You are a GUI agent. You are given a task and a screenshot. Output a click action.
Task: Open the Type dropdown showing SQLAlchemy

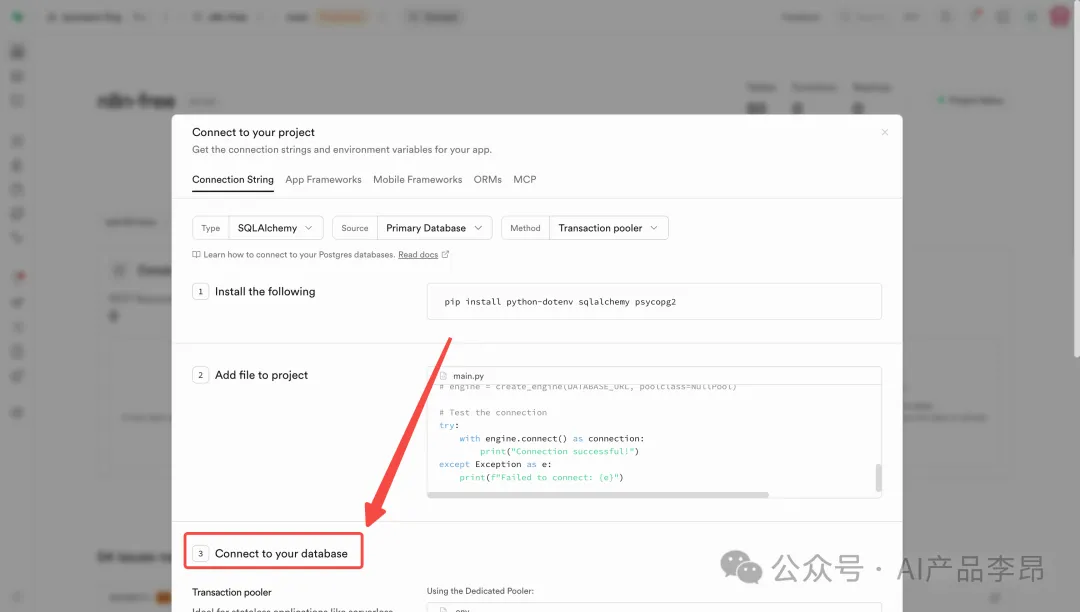pyautogui.click(x=275, y=228)
